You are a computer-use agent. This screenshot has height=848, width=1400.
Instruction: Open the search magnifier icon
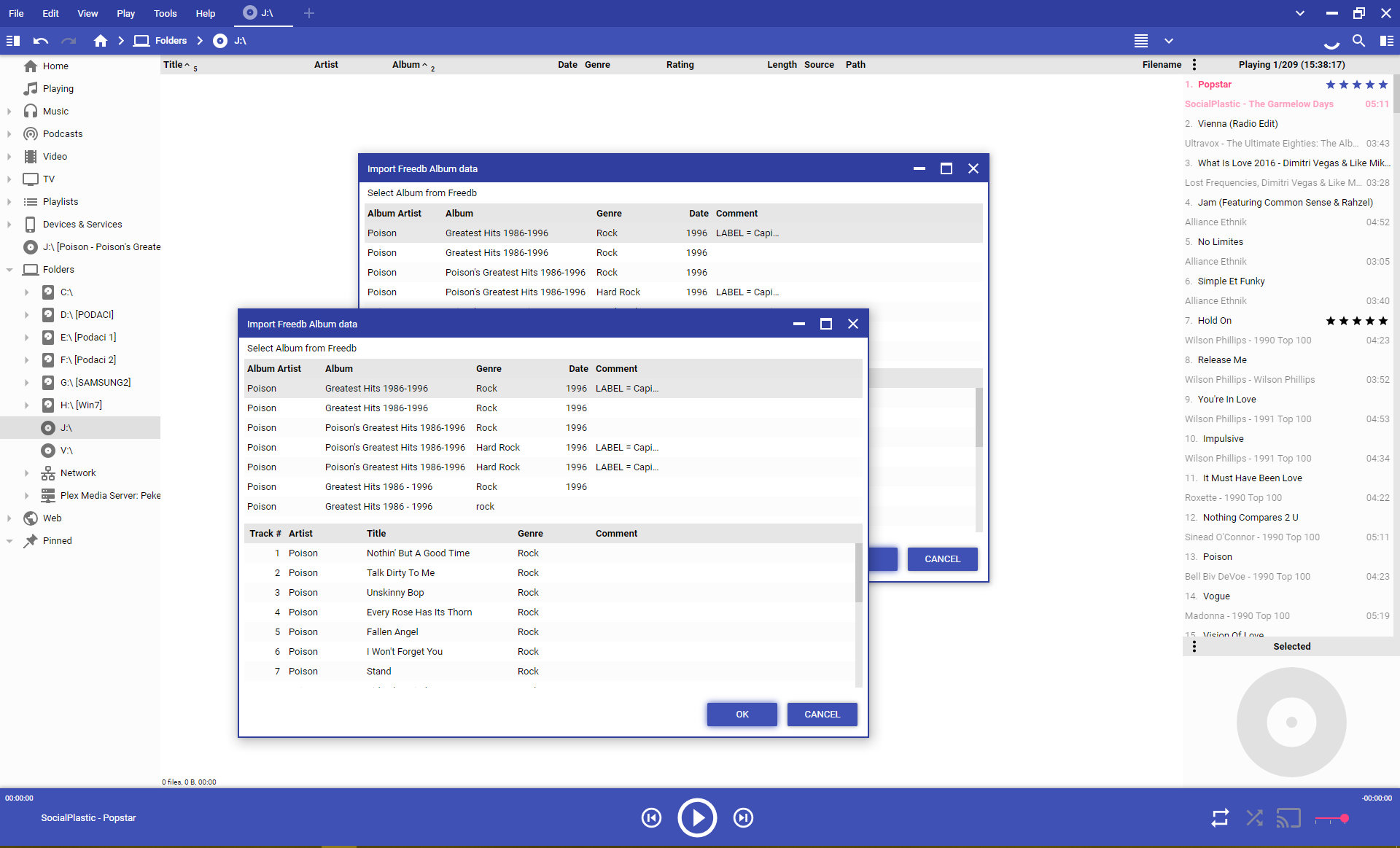click(x=1358, y=41)
